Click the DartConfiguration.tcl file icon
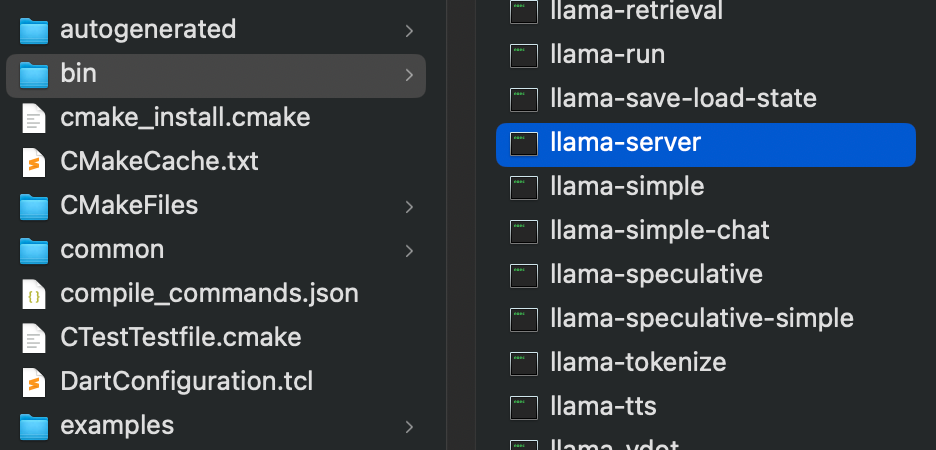The image size is (936, 450). (33, 382)
